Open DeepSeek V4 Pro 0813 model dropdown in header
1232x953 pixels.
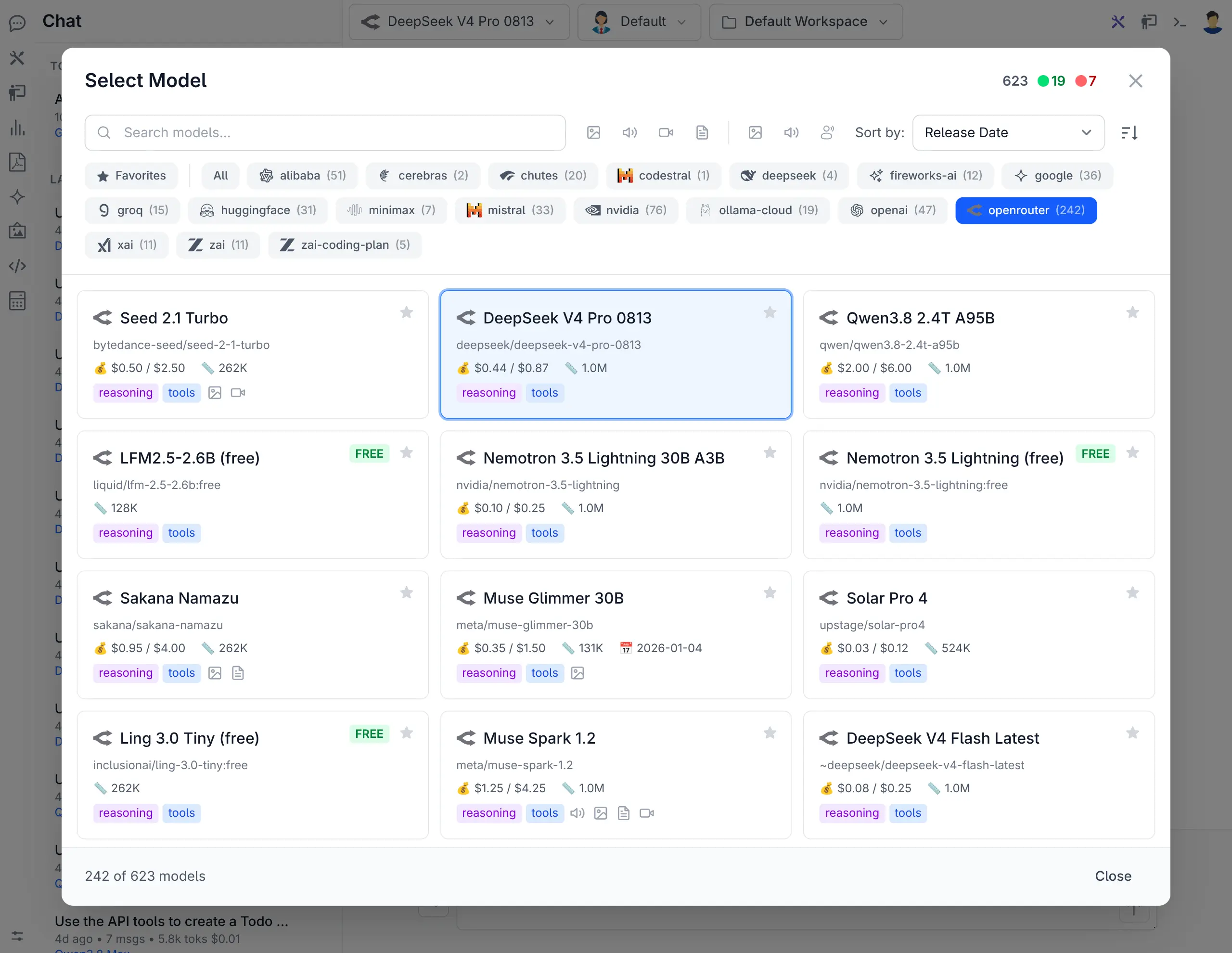pyautogui.click(x=459, y=22)
